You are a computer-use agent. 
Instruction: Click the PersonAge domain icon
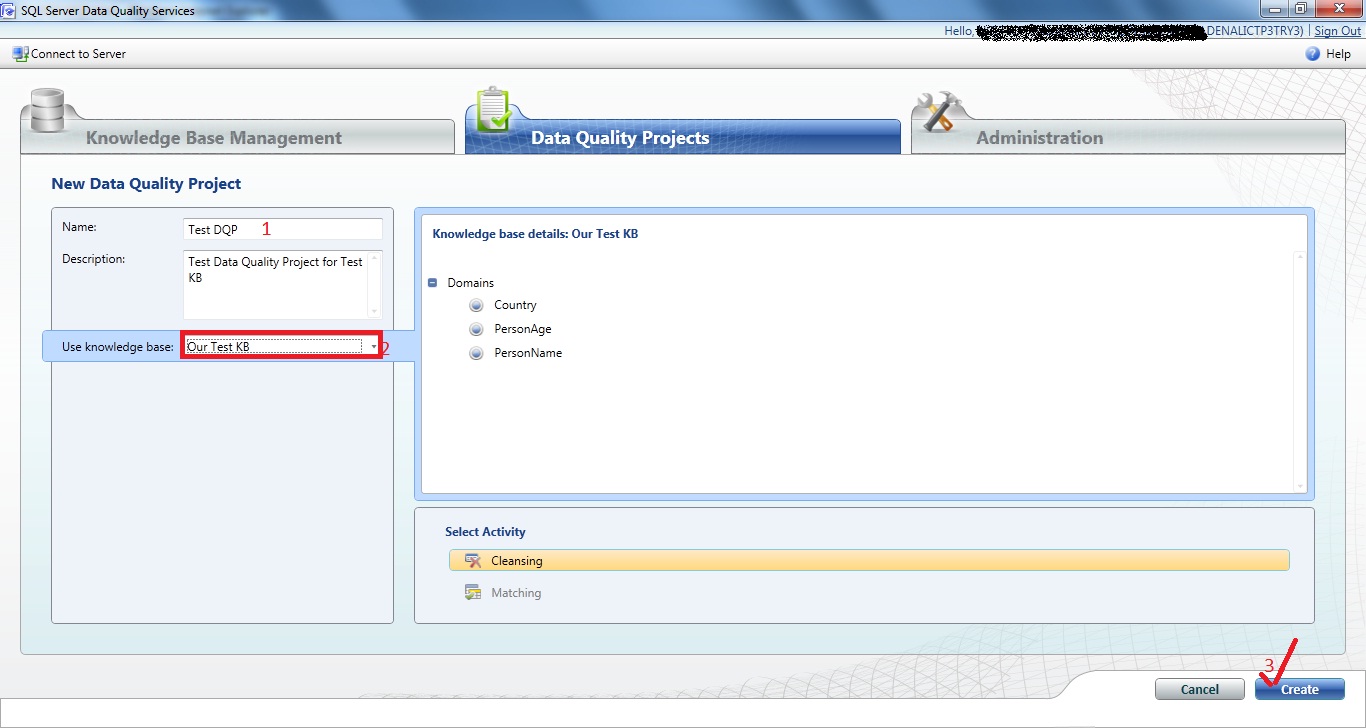[477, 329]
